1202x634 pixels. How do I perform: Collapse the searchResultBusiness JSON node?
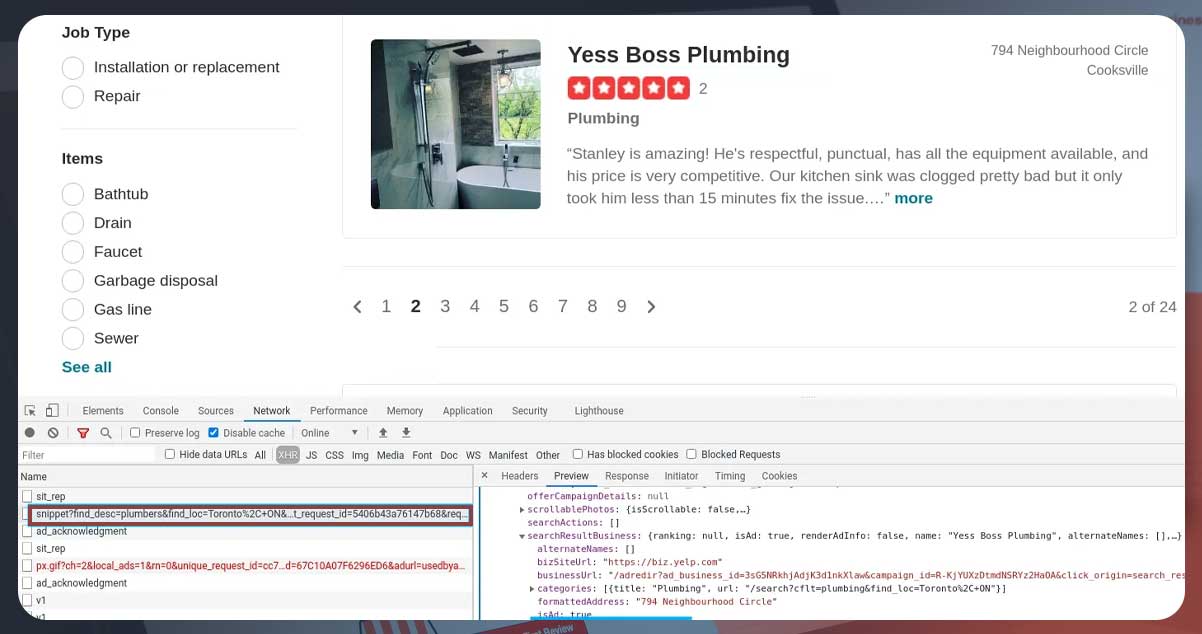coord(522,536)
